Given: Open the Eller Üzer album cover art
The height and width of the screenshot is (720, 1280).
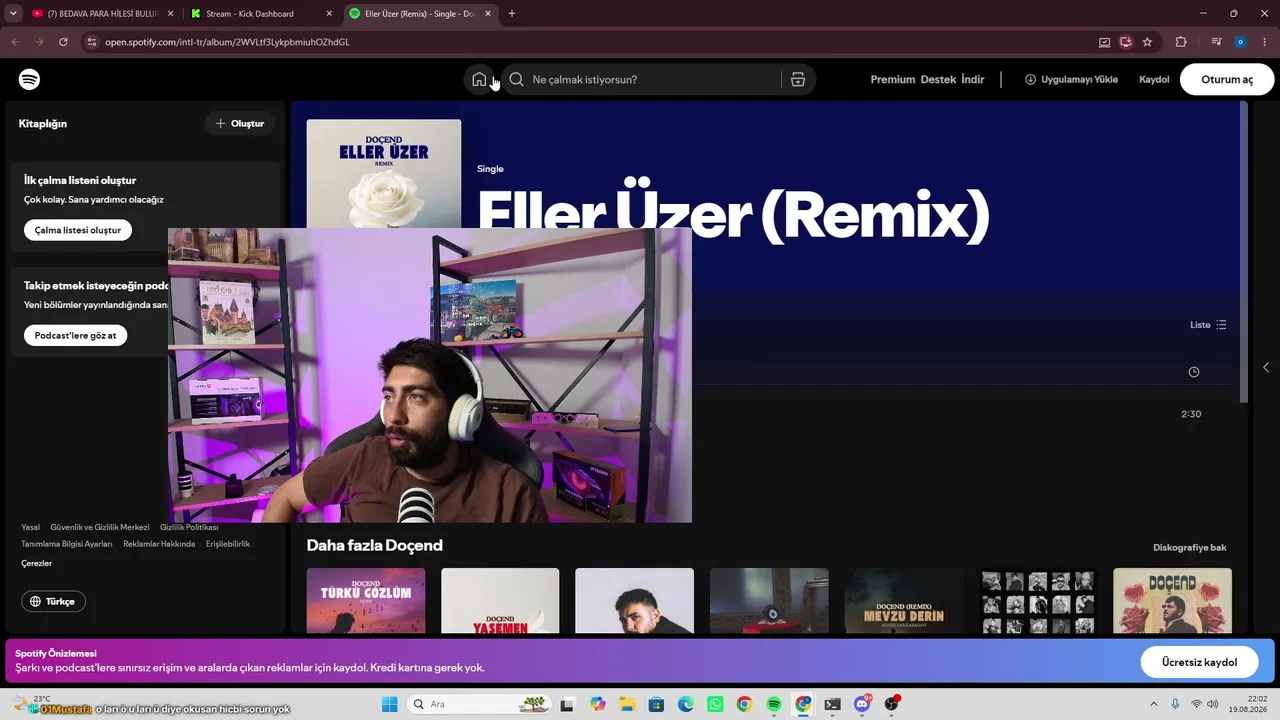Looking at the screenshot, I should 384,174.
